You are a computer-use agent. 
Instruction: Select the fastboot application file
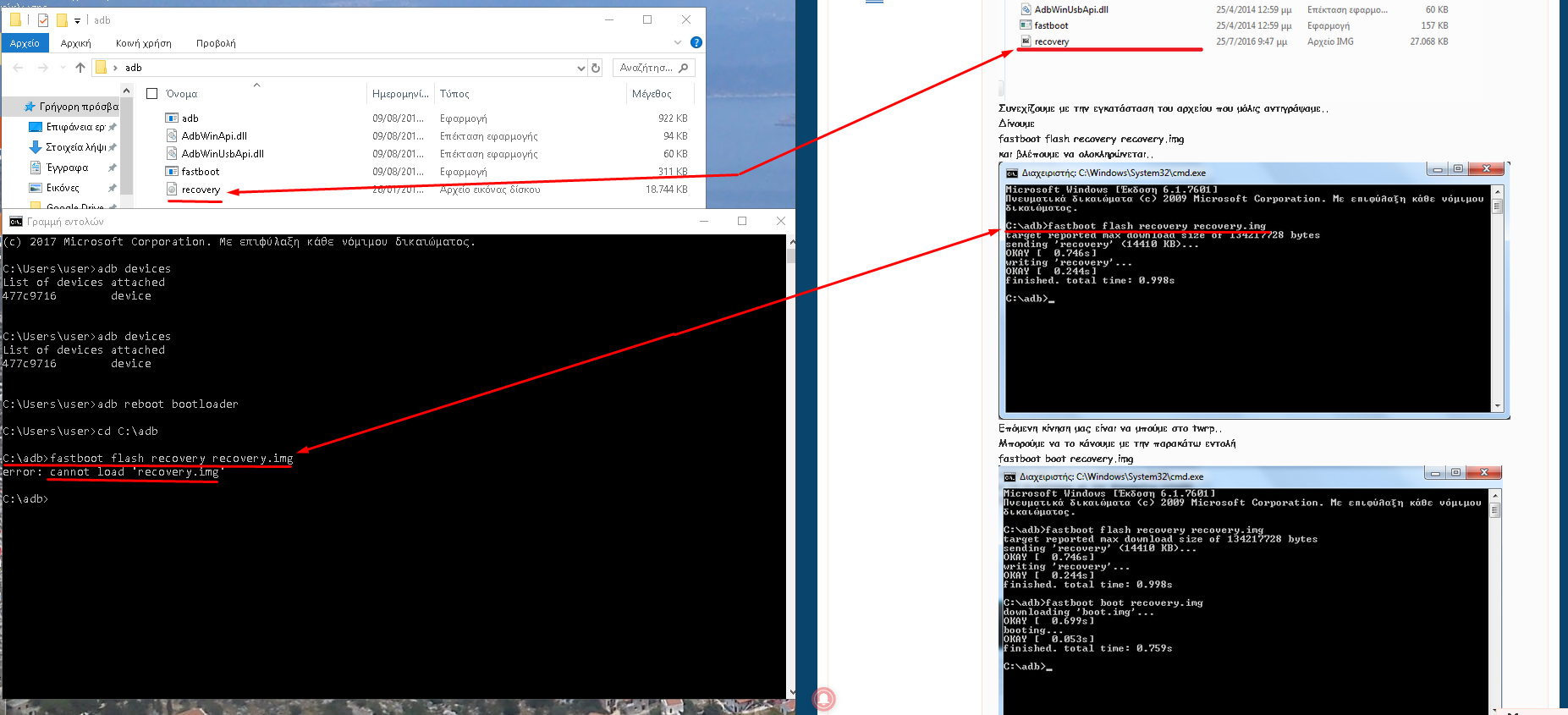coord(200,172)
